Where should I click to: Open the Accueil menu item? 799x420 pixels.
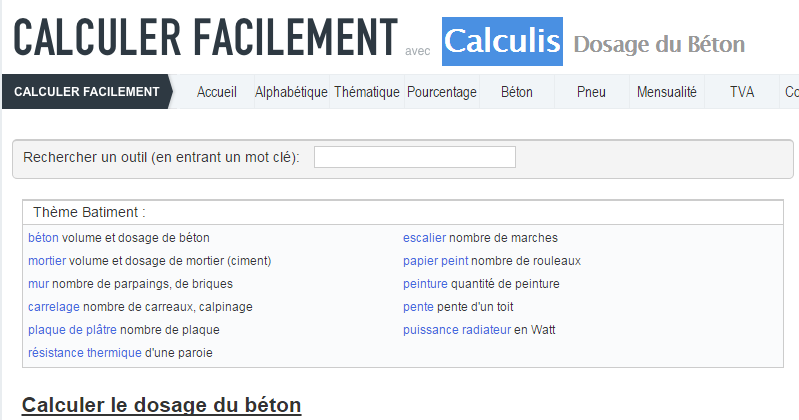point(217,92)
